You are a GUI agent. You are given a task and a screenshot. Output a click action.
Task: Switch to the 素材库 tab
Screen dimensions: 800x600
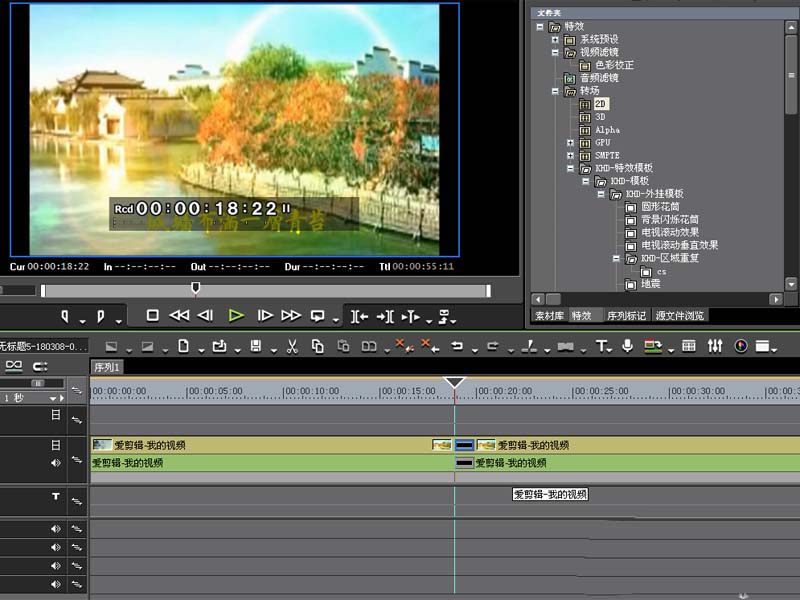(549, 316)
